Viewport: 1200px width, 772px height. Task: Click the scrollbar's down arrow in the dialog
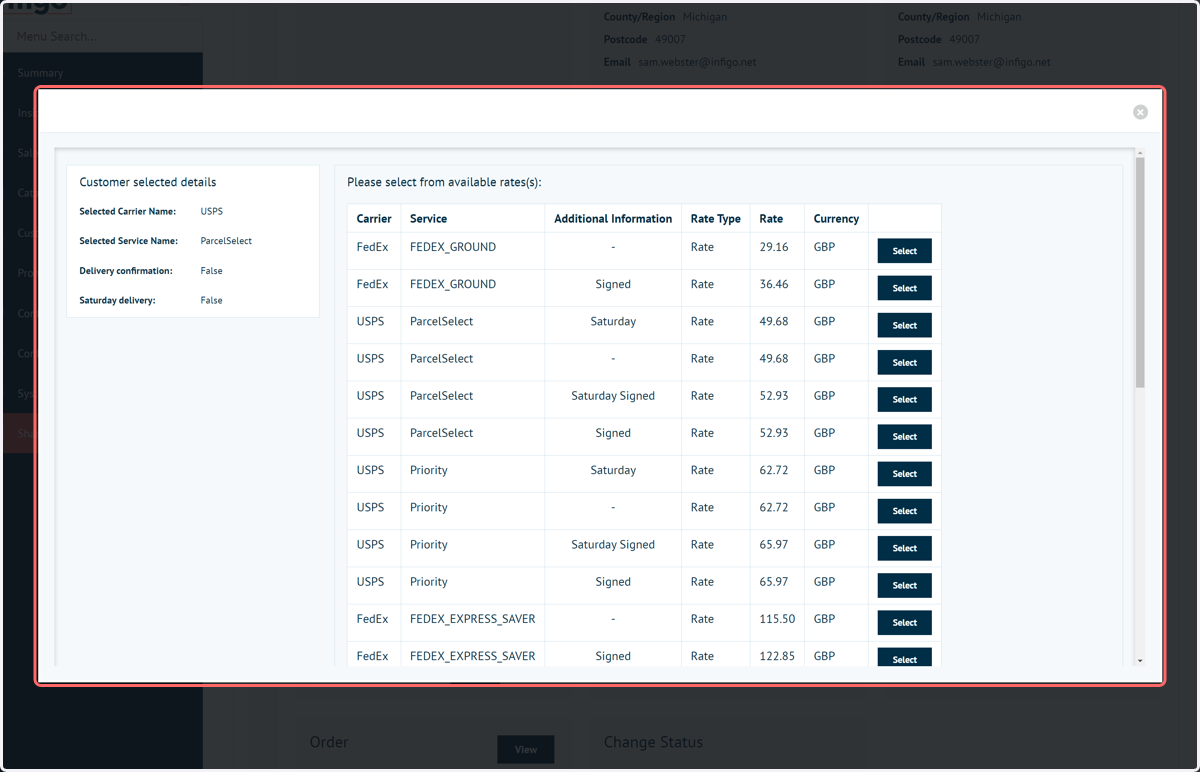pos(1140,661)
